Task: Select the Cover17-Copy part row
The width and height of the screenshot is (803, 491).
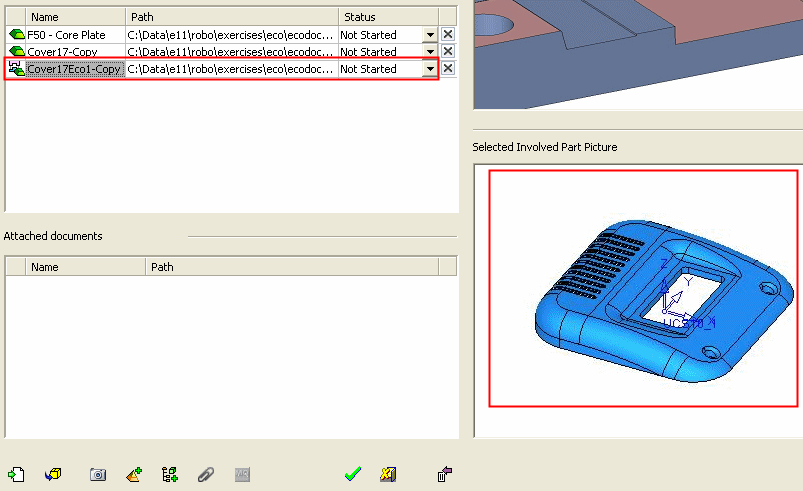Action: pyautogui.click(x=68, y=52)
